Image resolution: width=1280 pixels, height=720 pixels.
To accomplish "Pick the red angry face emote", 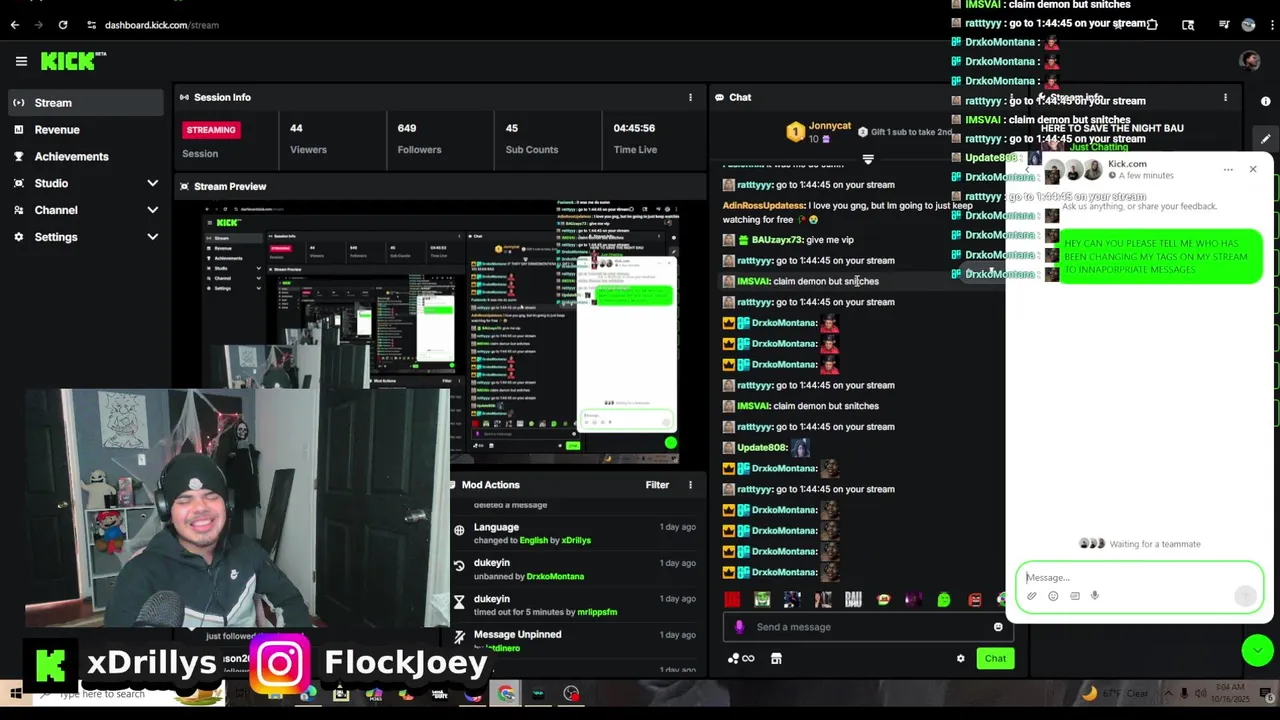I will pyautogui.click(x=975, y=600).
